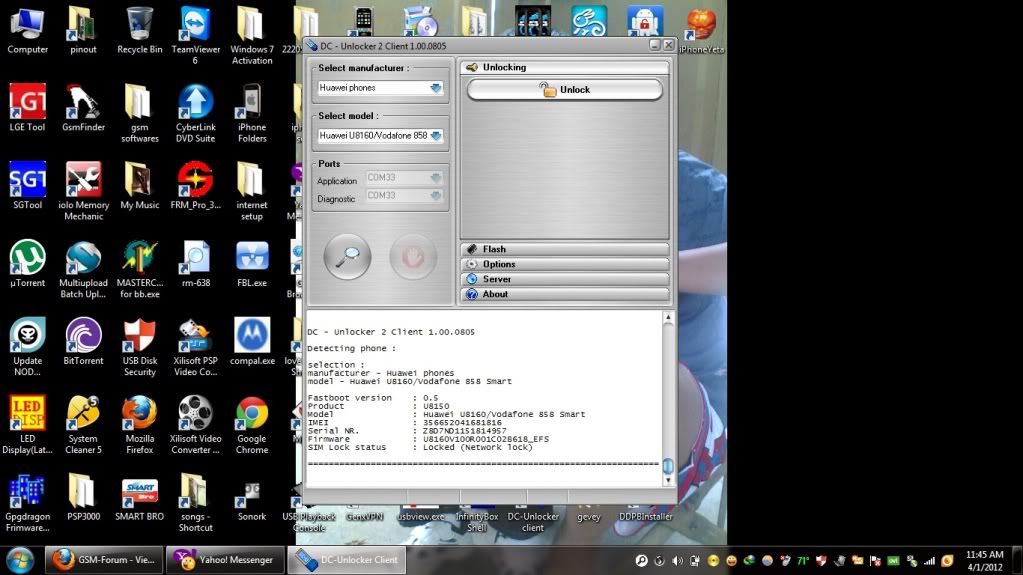Open the FRM_Pro_3 icon

point(195,186)
